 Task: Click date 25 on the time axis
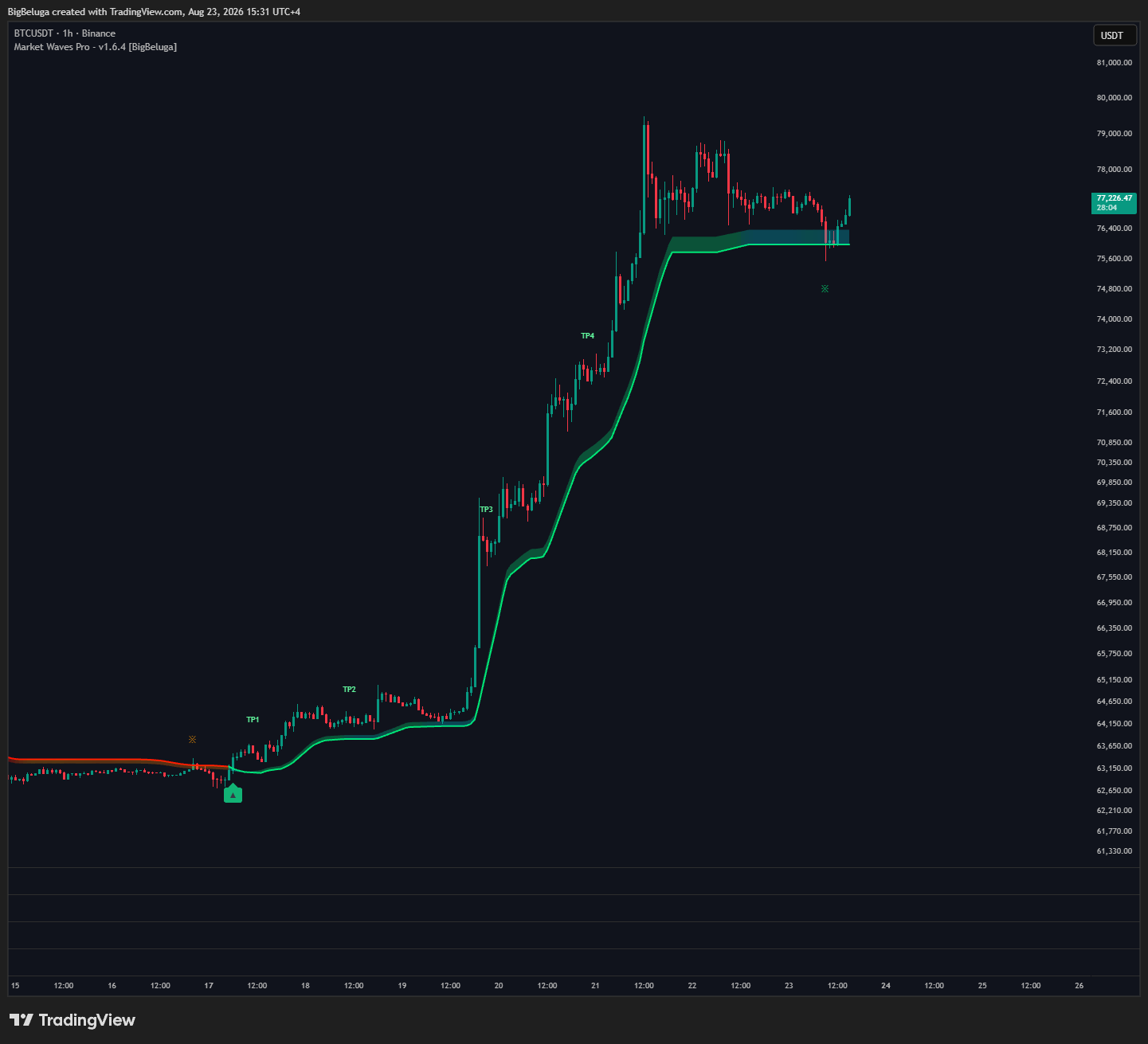982,986
